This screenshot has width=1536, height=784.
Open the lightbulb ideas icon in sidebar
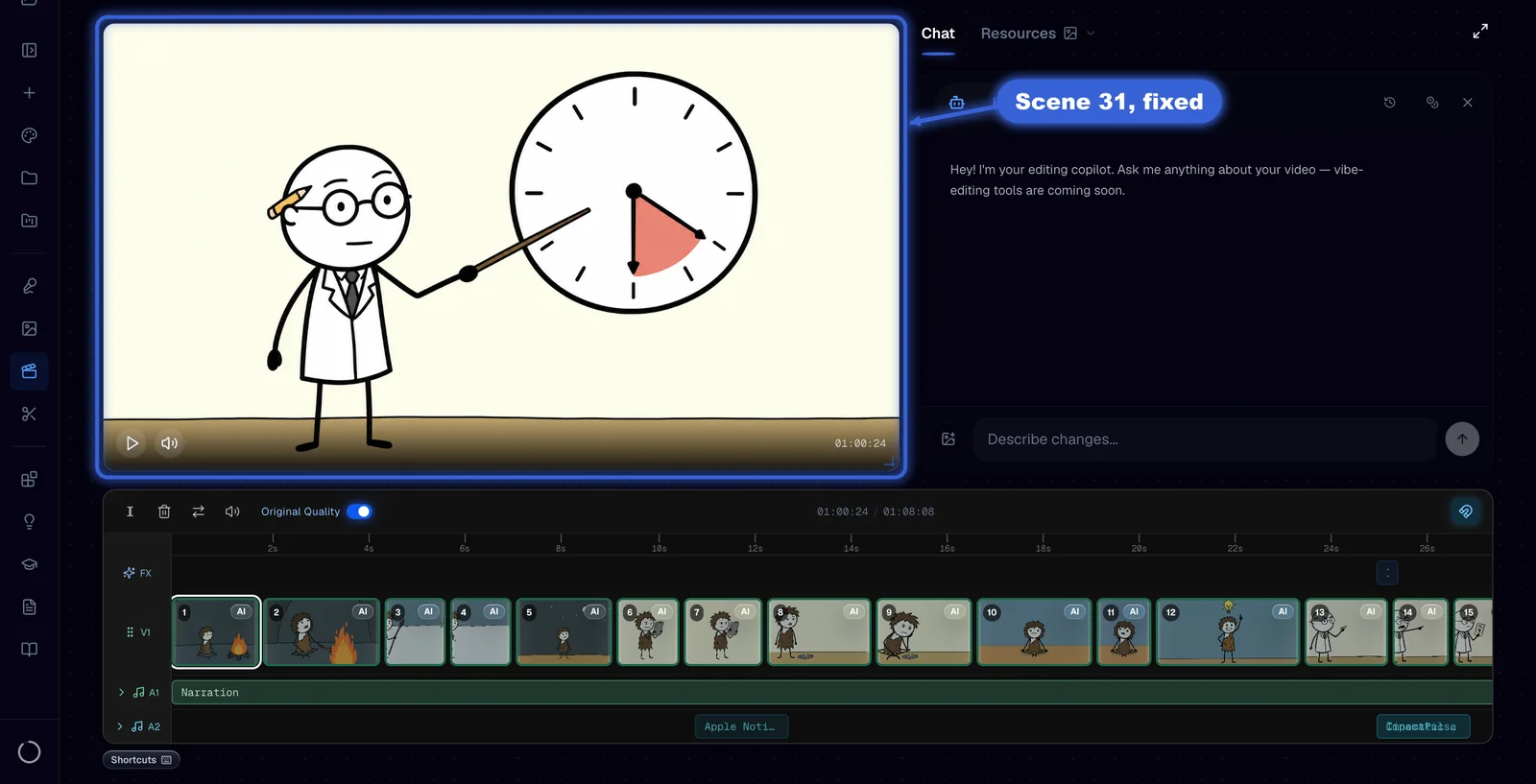(29, 522)
